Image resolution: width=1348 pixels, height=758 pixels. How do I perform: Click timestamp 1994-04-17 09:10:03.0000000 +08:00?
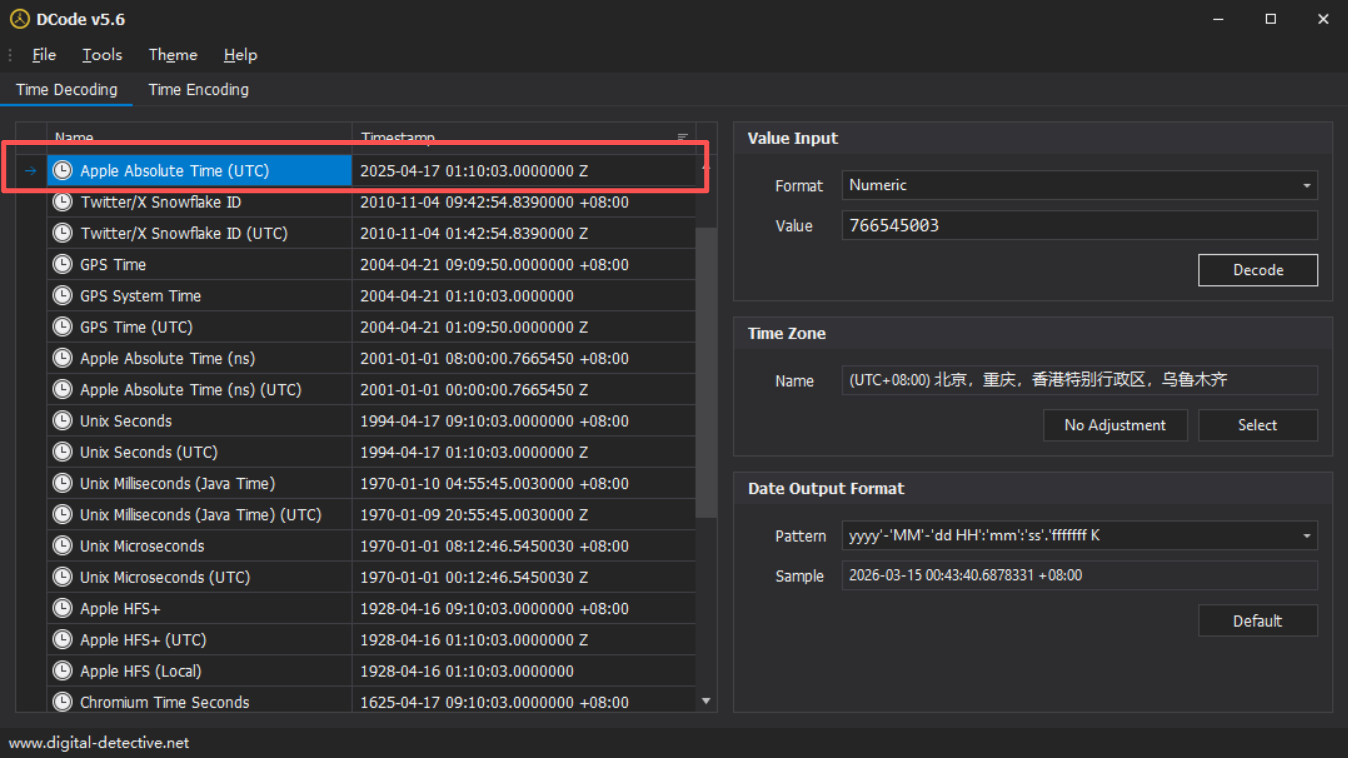(494, 421)
